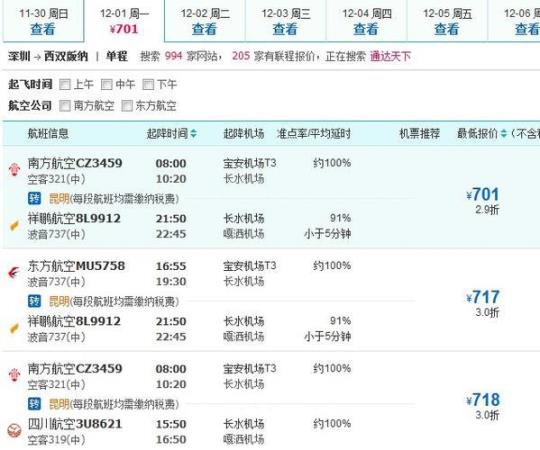Click the 转 transfer icon in ¥718 itinerary
The height and width of the screenshot is (450, 540).
[x=34, y=404]
